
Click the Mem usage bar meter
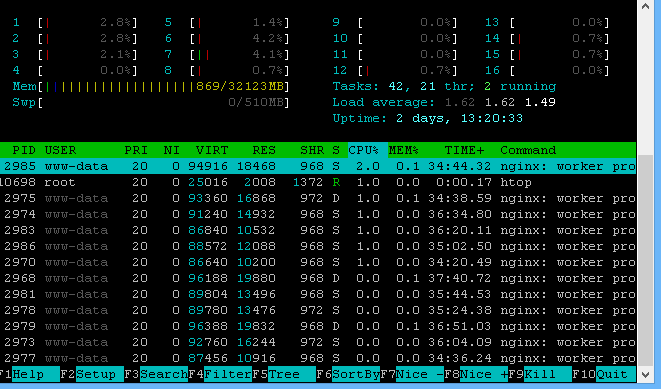150,87
